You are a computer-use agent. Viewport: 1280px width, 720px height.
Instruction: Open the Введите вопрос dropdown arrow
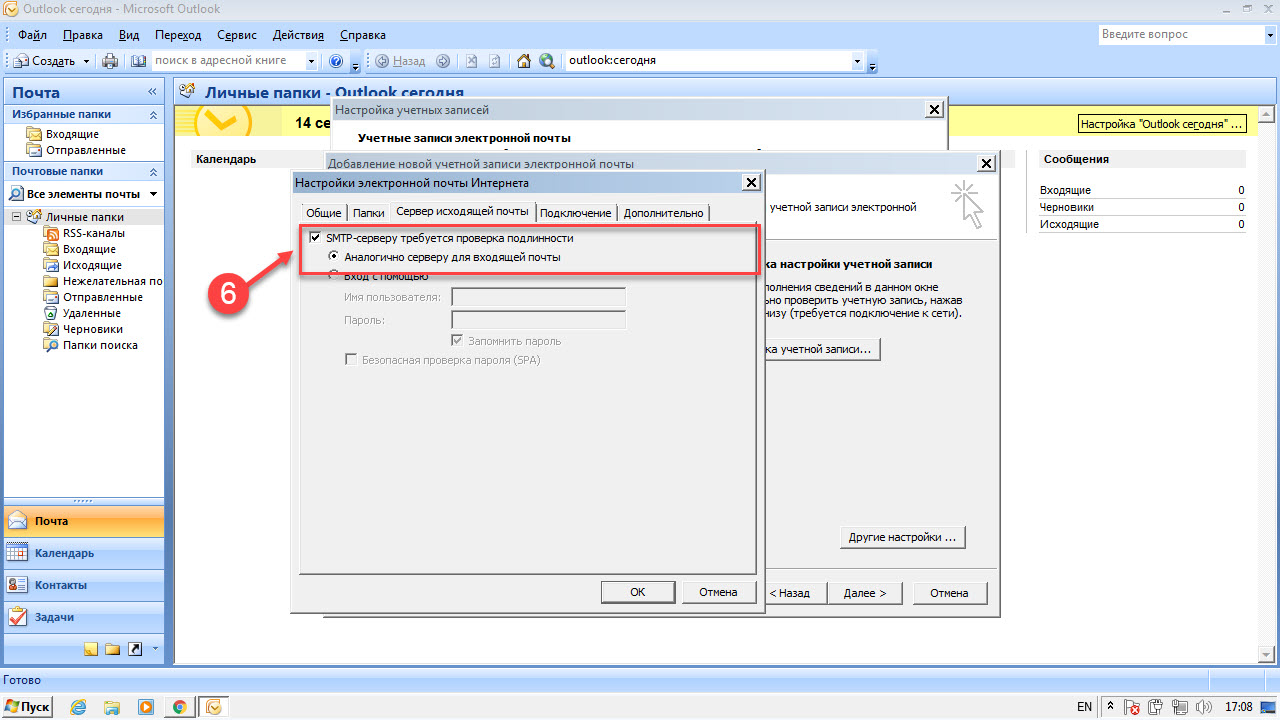click(x=1269, y=35)
